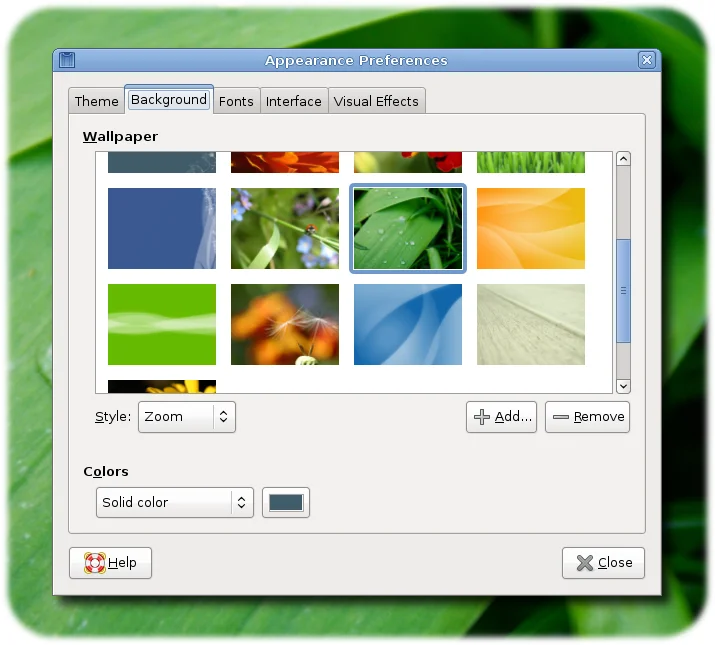715x645 pixels.
Task: Remove the selected wallpaper
Action: coord(587,416)
